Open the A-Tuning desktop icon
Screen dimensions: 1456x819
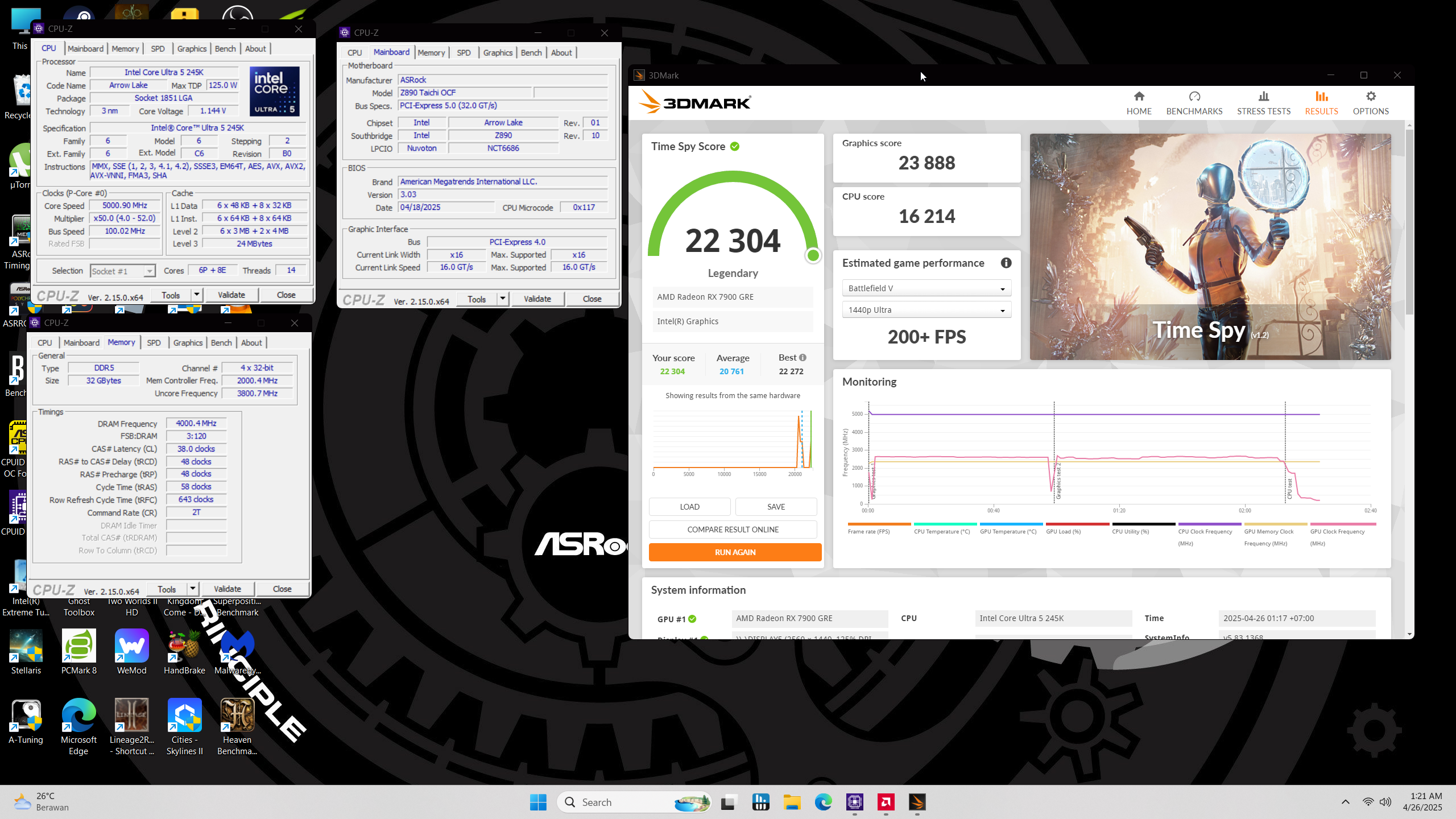tap(26, 721)
